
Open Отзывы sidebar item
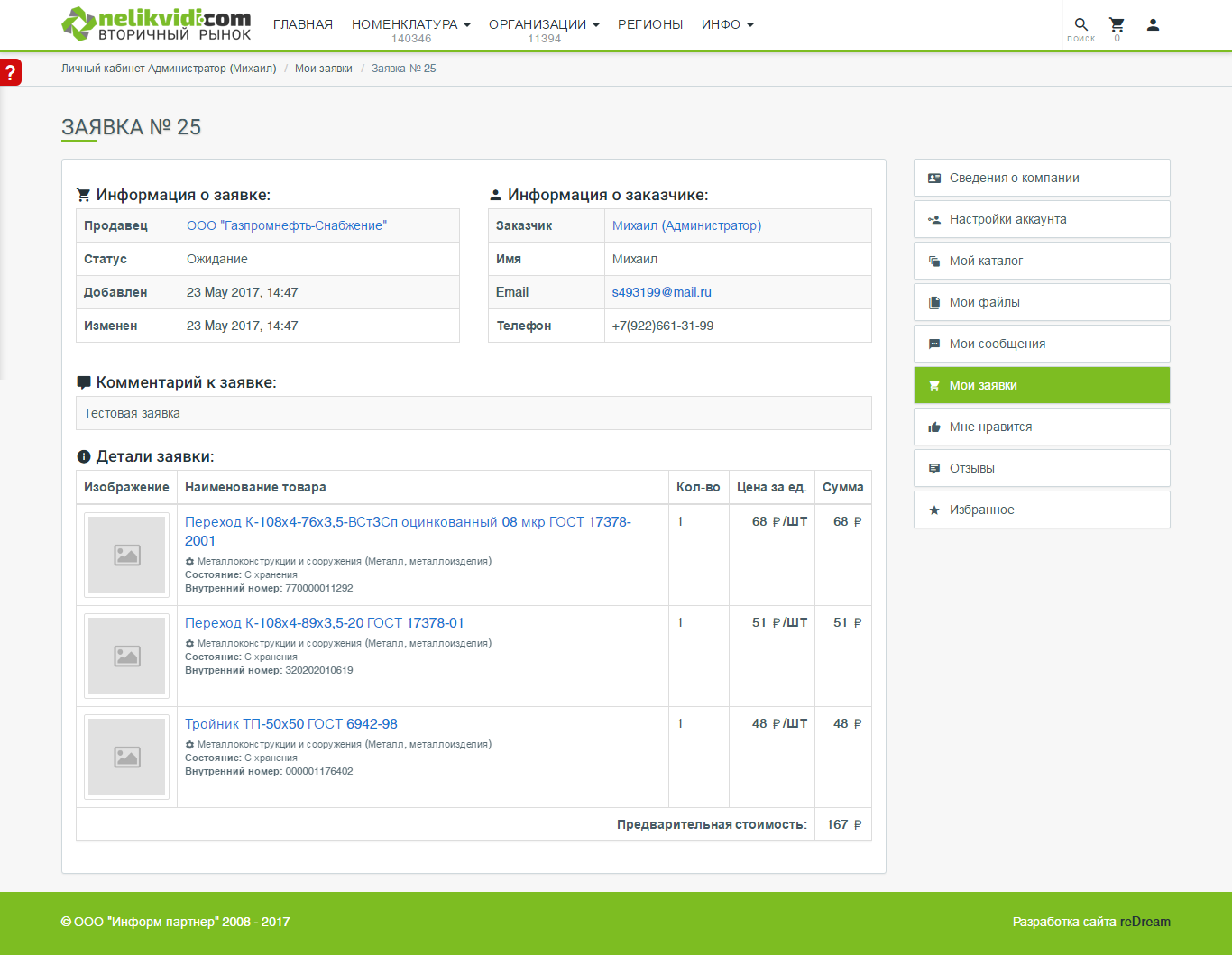[x=1042, y=468]
